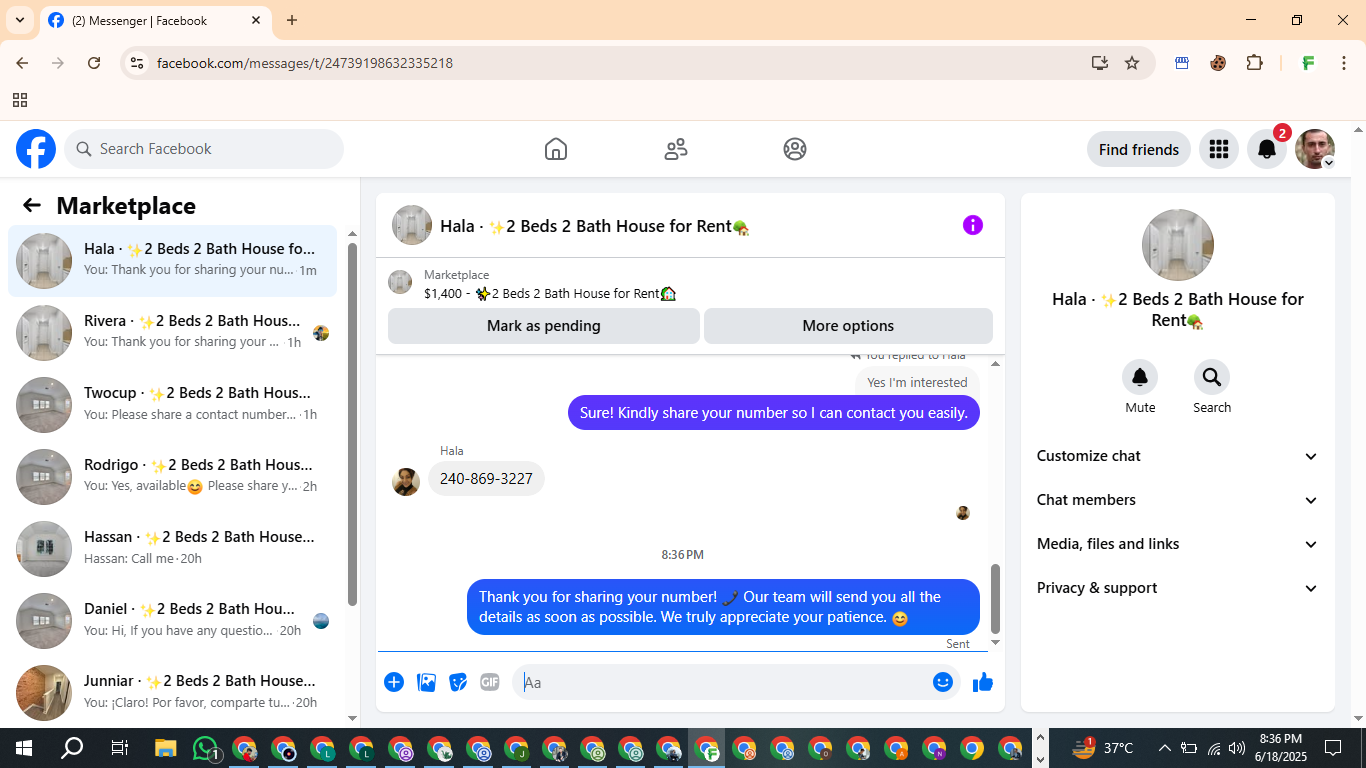1366x768 pixels.
Task: View site information icon in address bar
Action: click(138, 63)
